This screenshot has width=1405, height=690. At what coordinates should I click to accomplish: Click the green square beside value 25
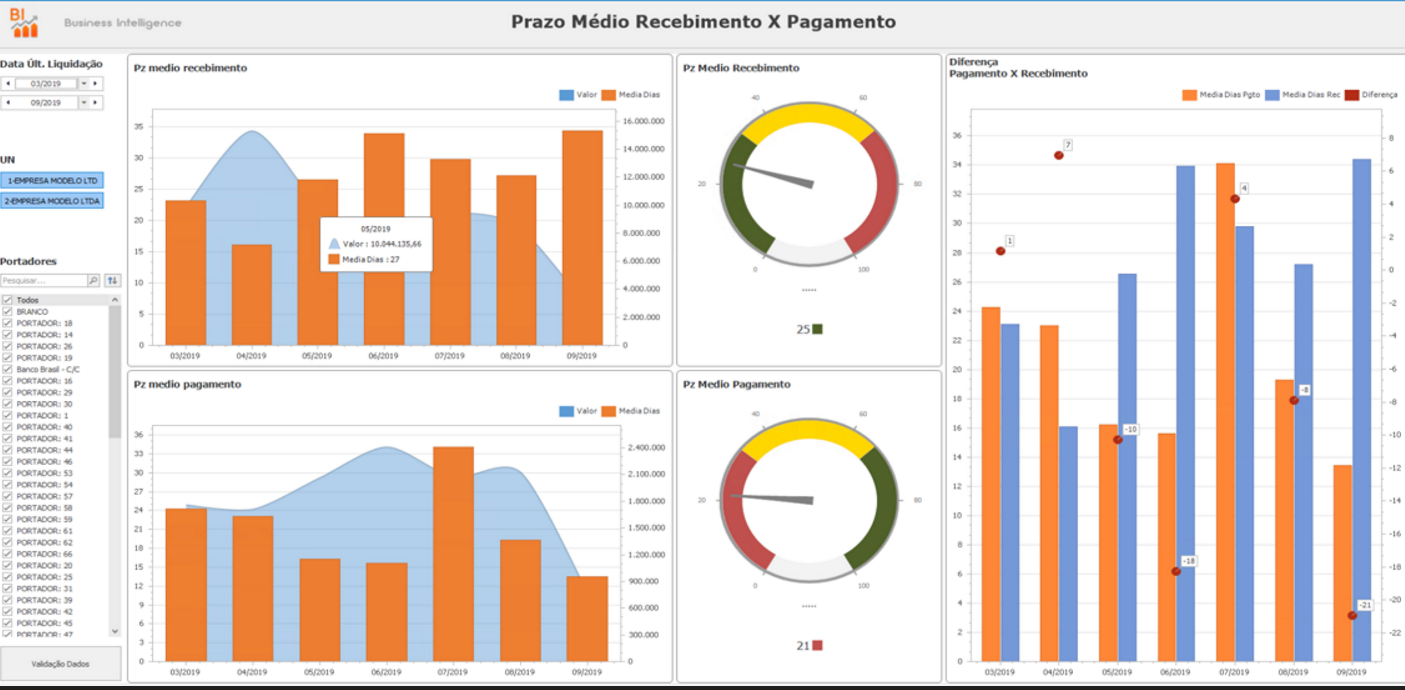(817, 329)
